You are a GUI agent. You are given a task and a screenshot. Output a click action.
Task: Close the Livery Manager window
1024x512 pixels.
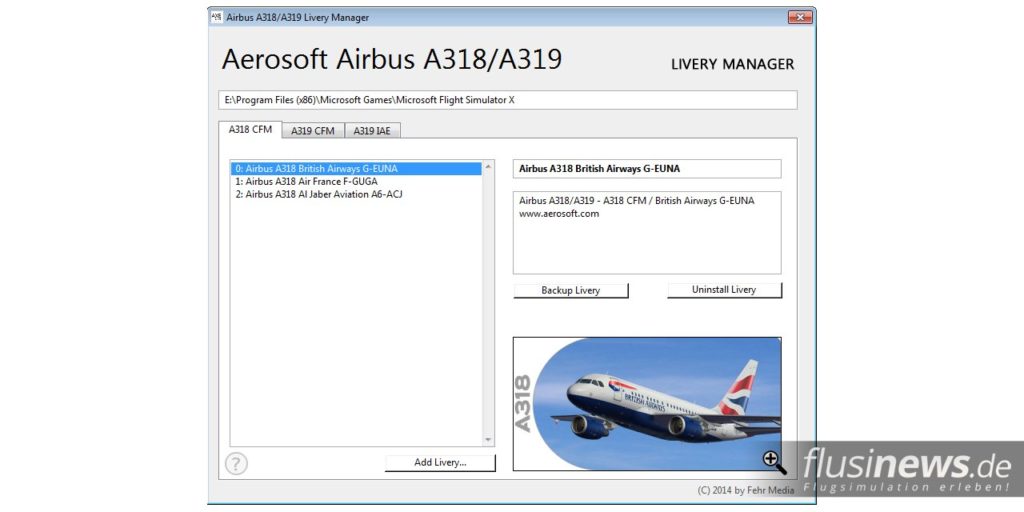pos(799,17)
